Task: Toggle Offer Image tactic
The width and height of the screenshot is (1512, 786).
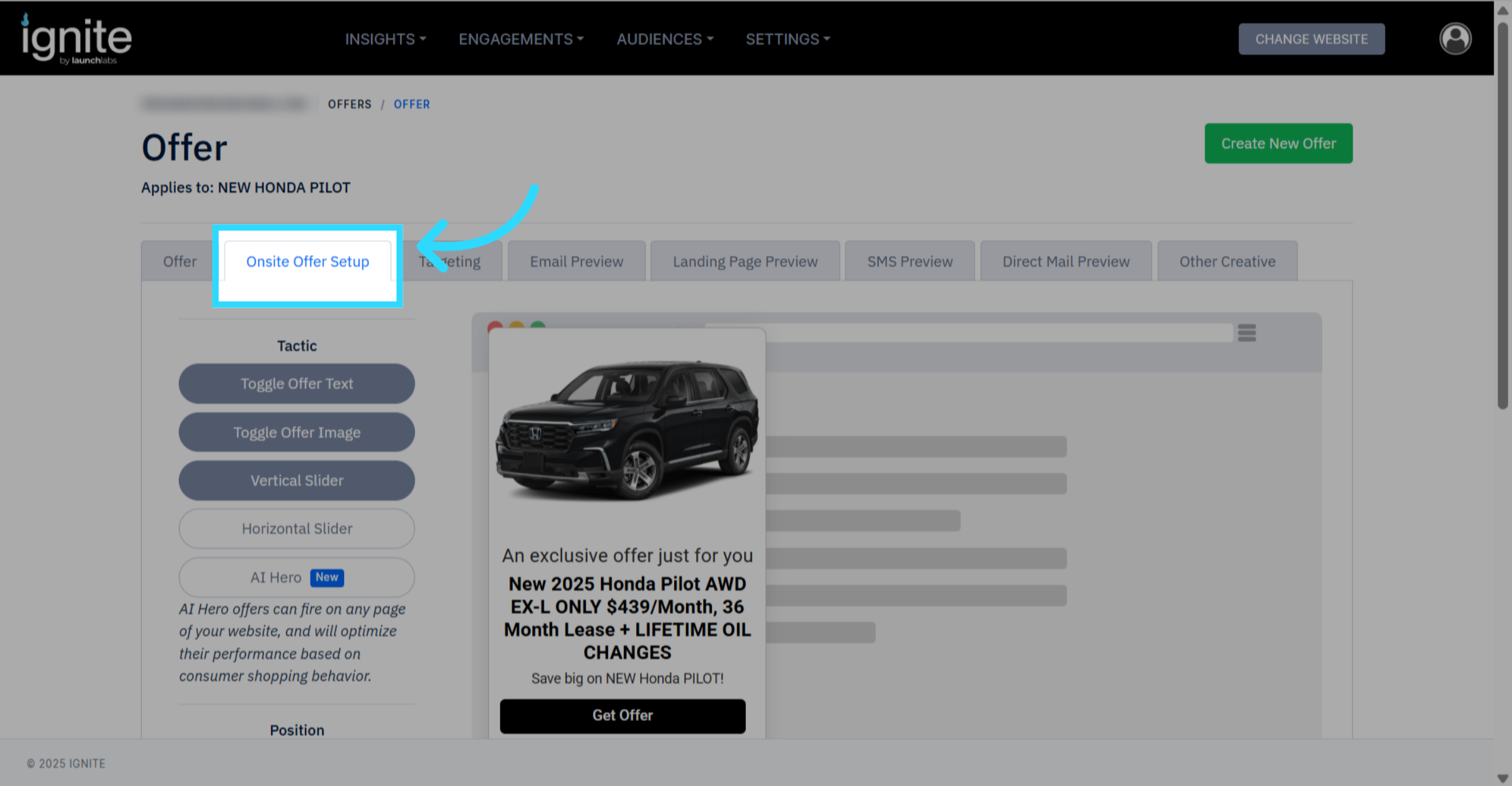Action: 297,433
